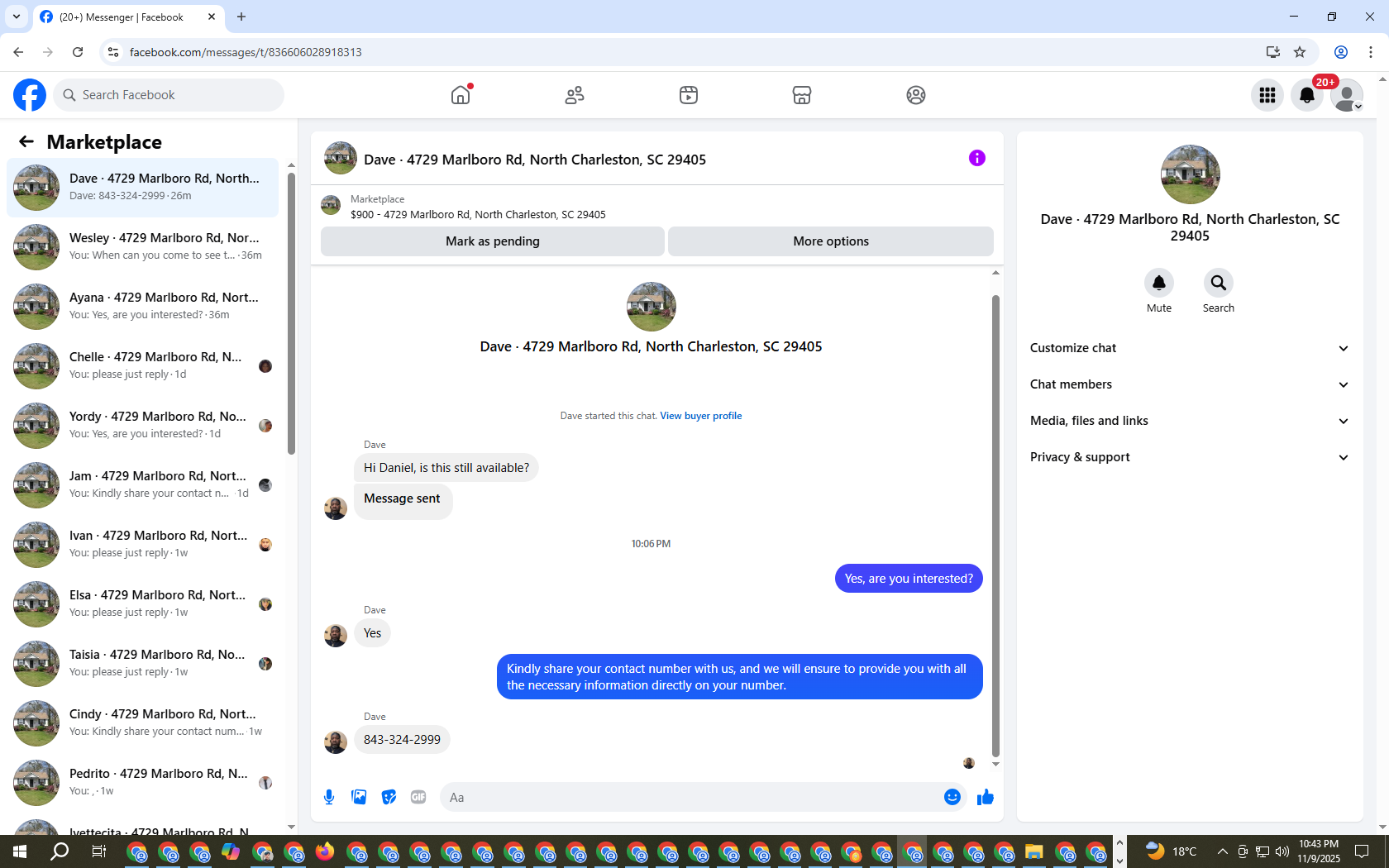Open the conversation information icon
This screenshot has width=1389, height=868.
click(x=977, y=158)
